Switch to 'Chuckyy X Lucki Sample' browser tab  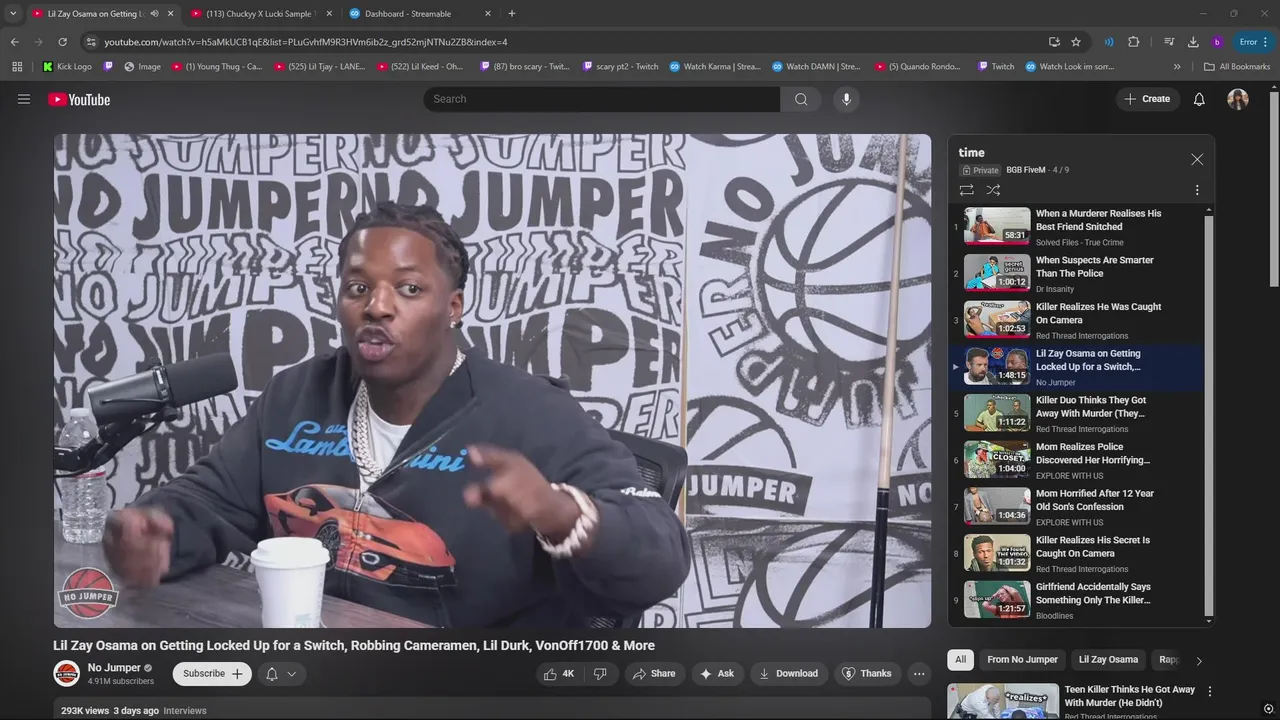[260, 14]
